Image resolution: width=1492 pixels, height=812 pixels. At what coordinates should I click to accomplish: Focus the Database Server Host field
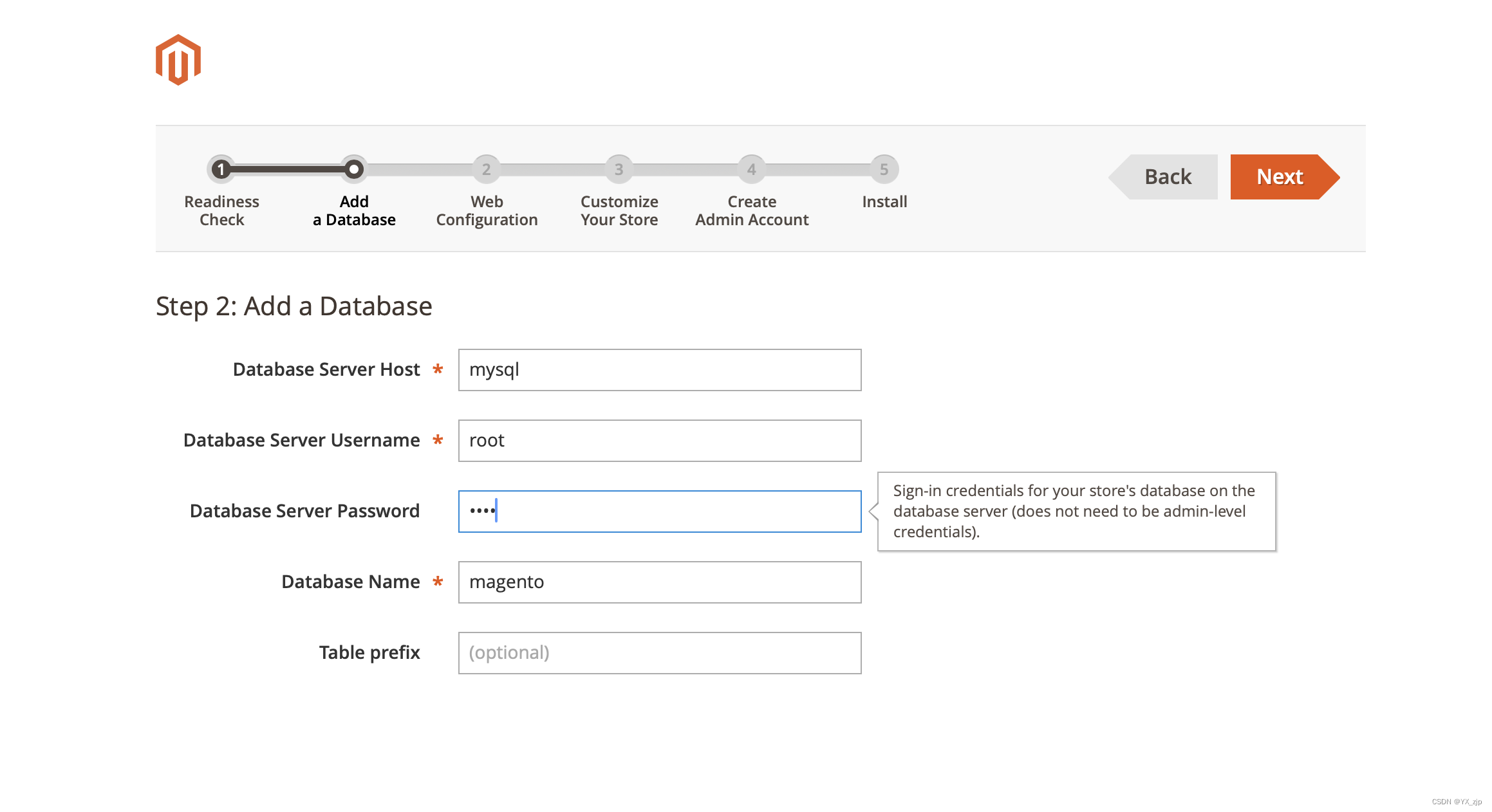pos(660,370)
